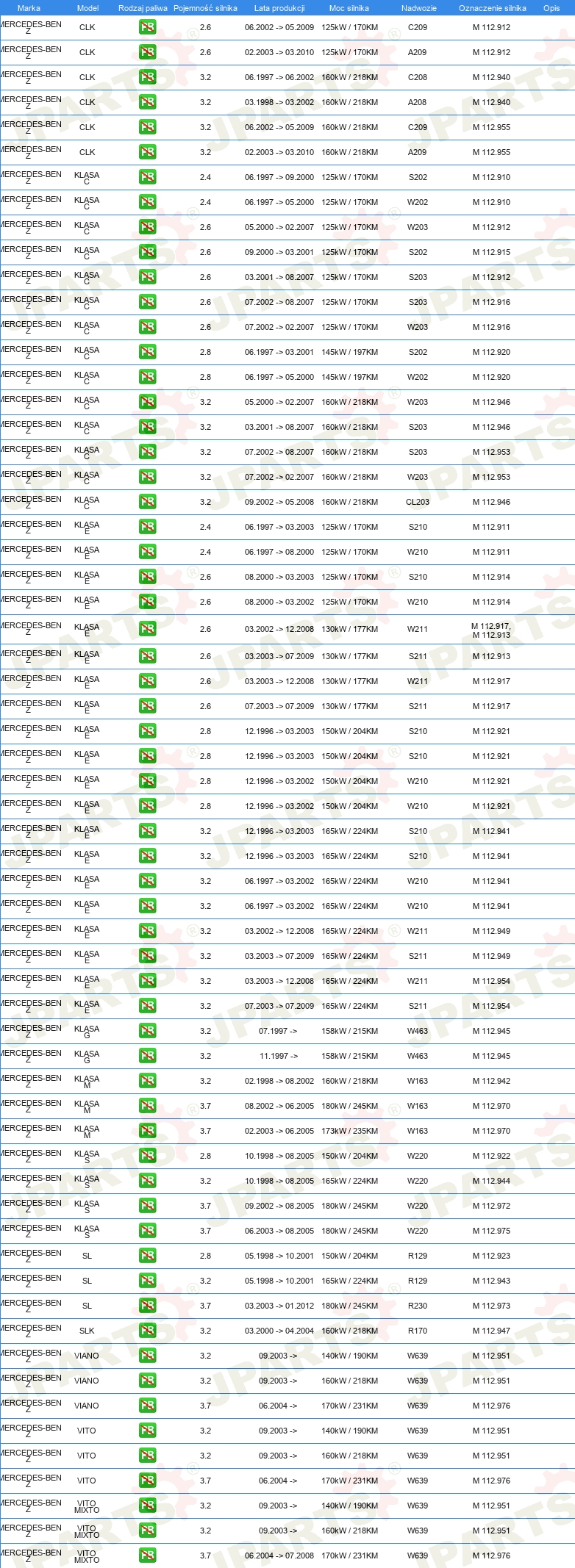Click dates 02.1998 -> 08.2002 cell
This screenshot has width=575, height=1568.
[279, 1081]
